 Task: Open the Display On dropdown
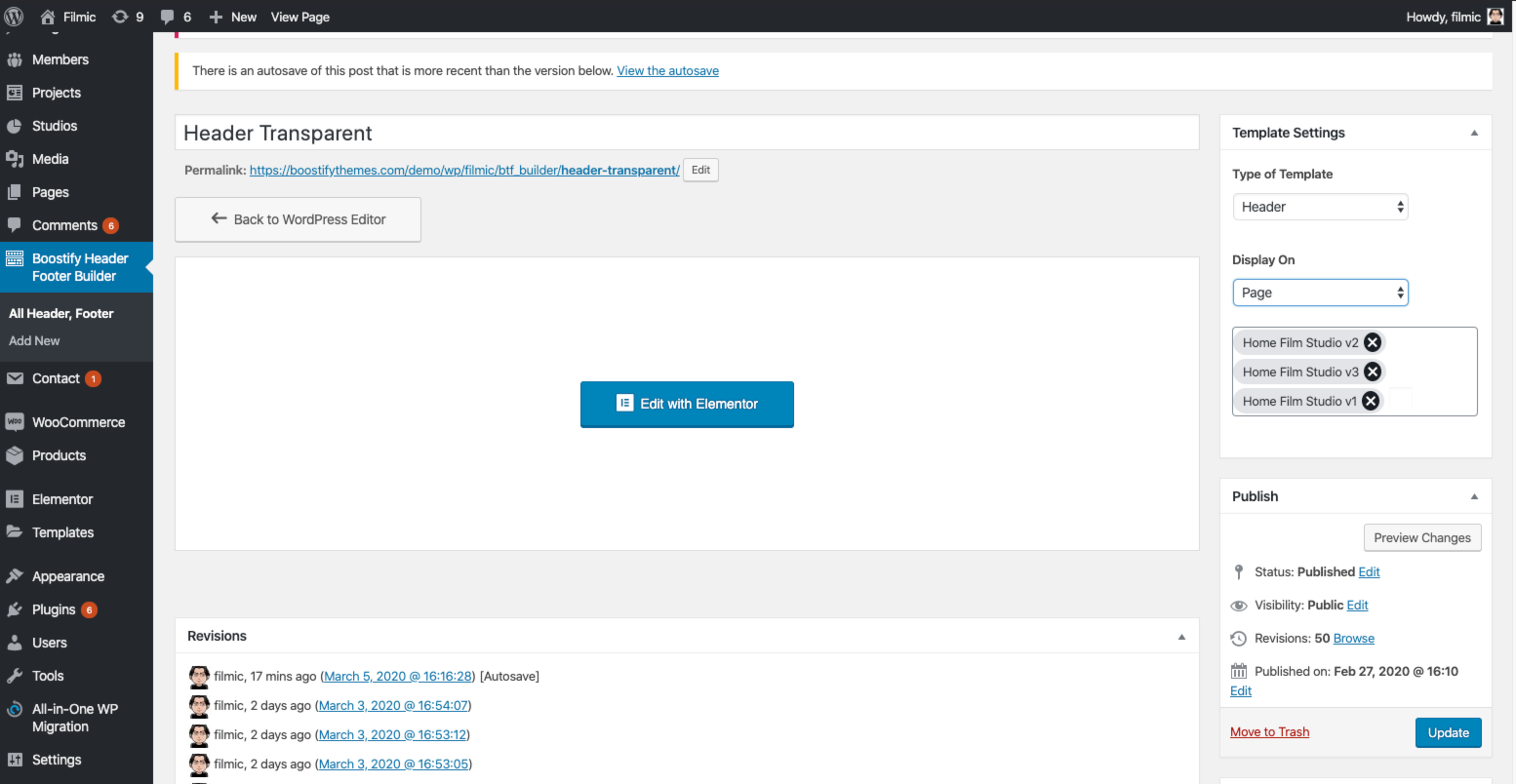[1320, 293]
